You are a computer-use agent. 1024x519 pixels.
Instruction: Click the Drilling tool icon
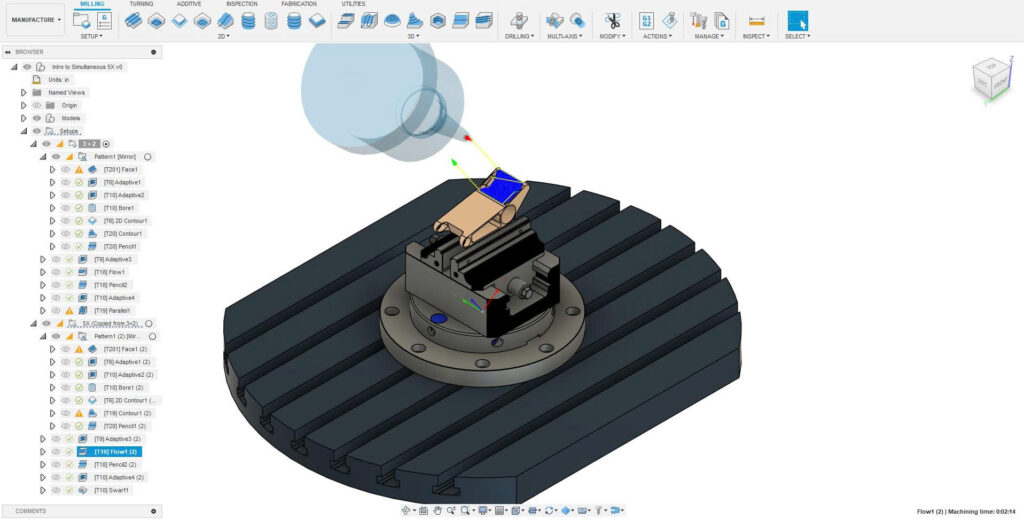coord(519,20)
